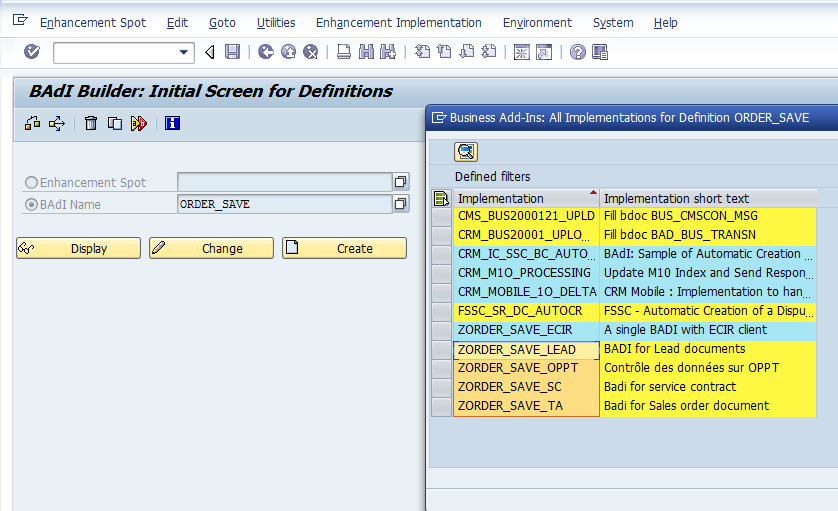Click the green checkmark Enter icon
Screen dimensions: 838x511
(x=32, y=52)
